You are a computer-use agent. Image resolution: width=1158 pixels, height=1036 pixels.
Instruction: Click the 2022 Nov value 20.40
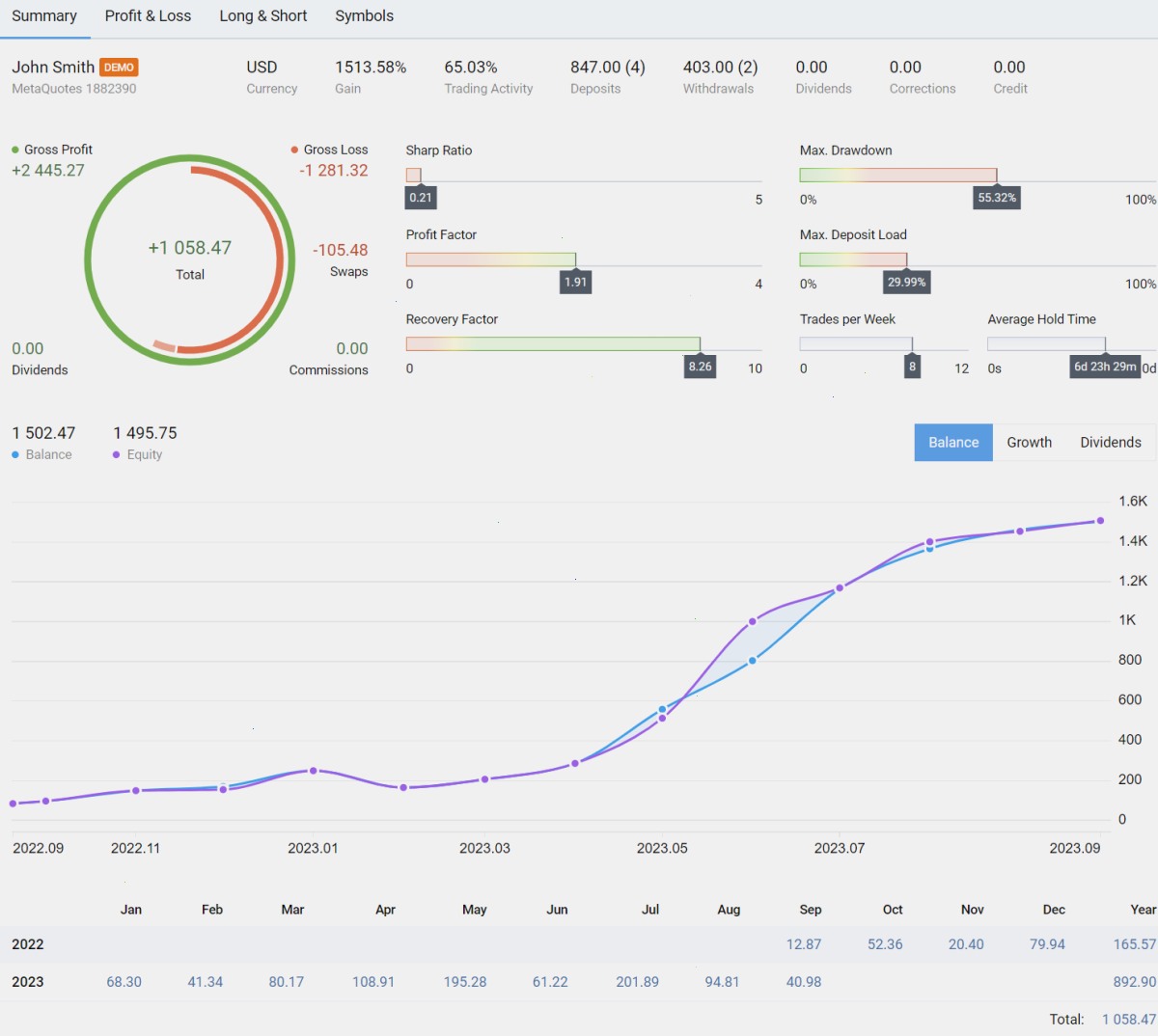point(966,944)
